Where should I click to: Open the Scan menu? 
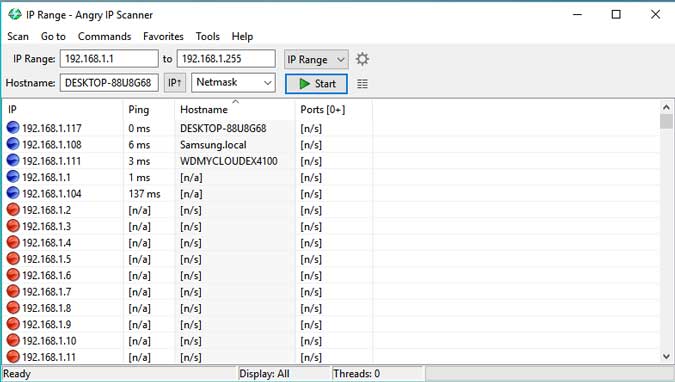click(x=18, y=37)
